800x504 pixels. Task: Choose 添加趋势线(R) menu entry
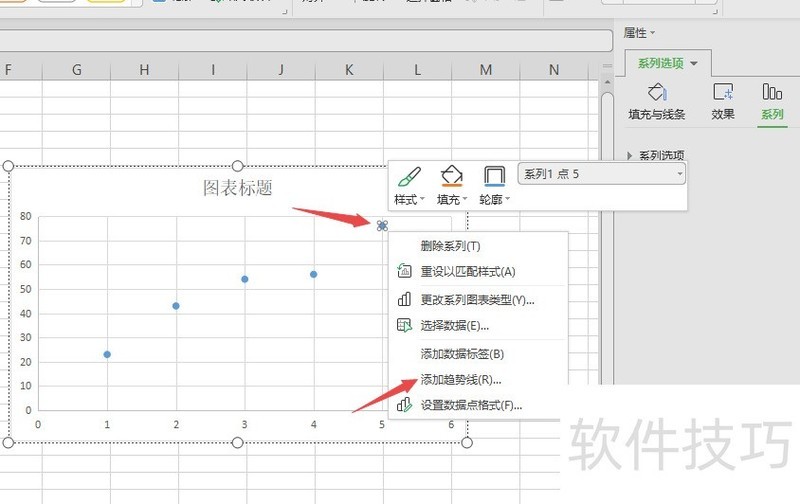pyautogui.click(x=478, y=380)
